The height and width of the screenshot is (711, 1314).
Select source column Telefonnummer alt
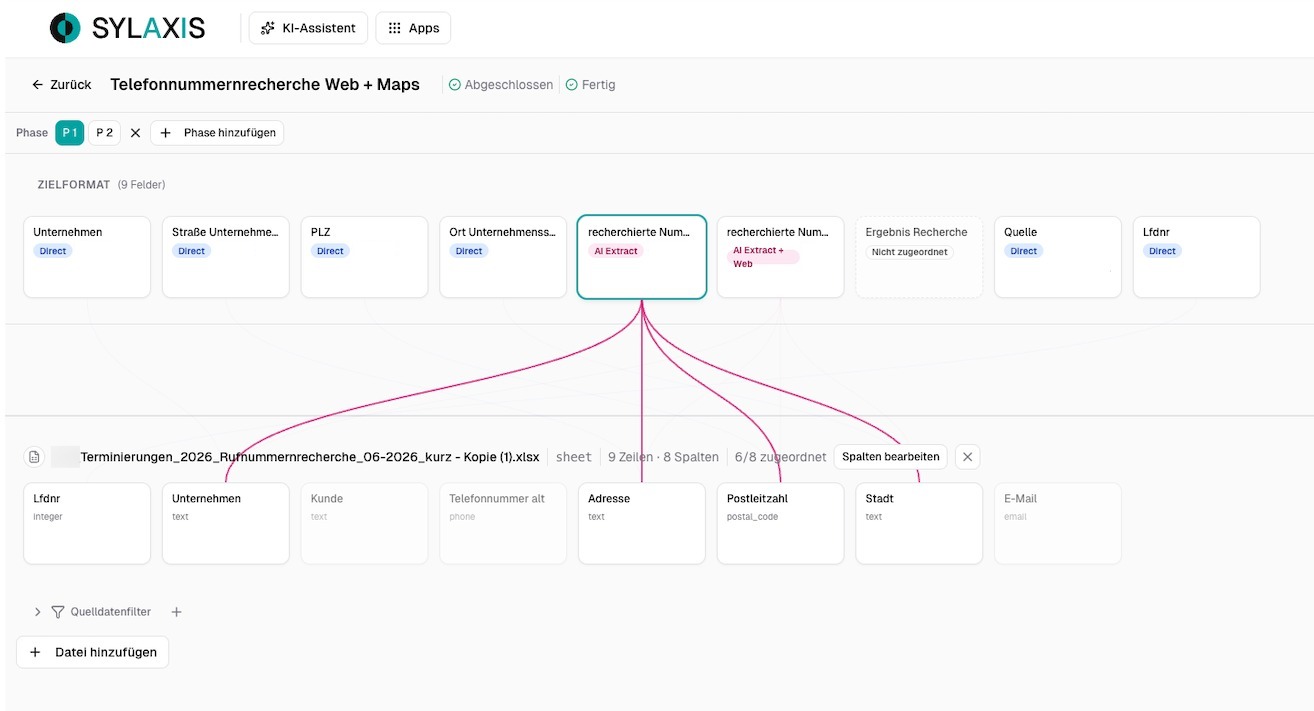click(503, 523)
